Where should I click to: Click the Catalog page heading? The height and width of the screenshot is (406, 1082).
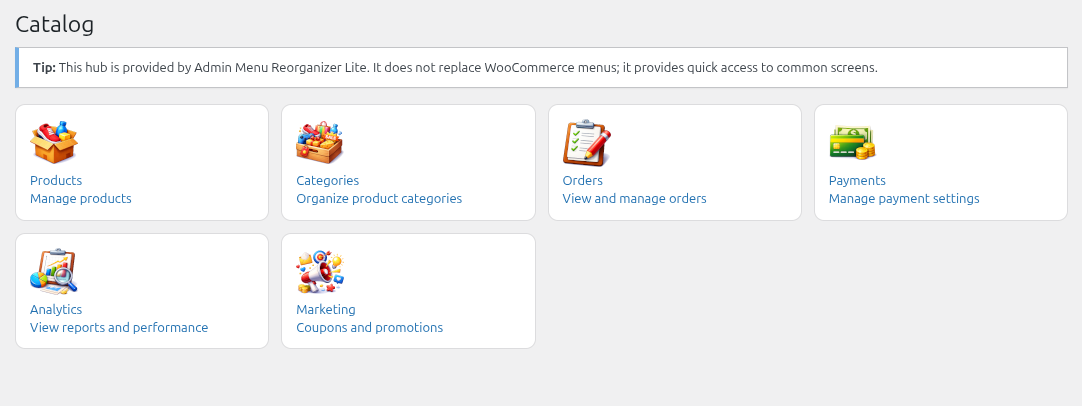(55, 25)
